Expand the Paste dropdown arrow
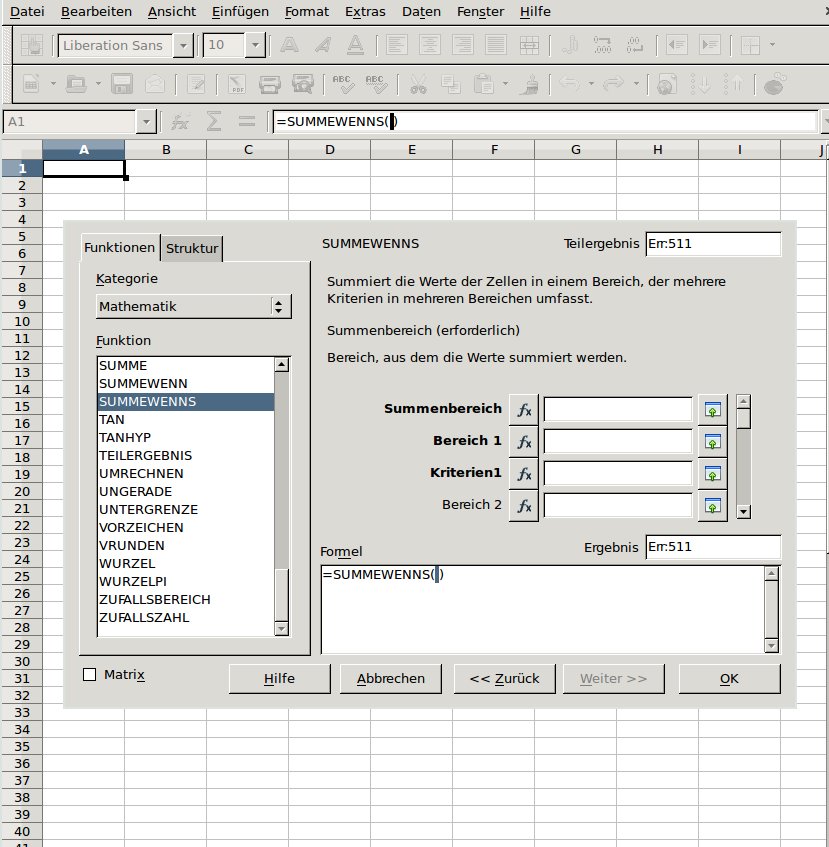 click(x=505, y=84)
